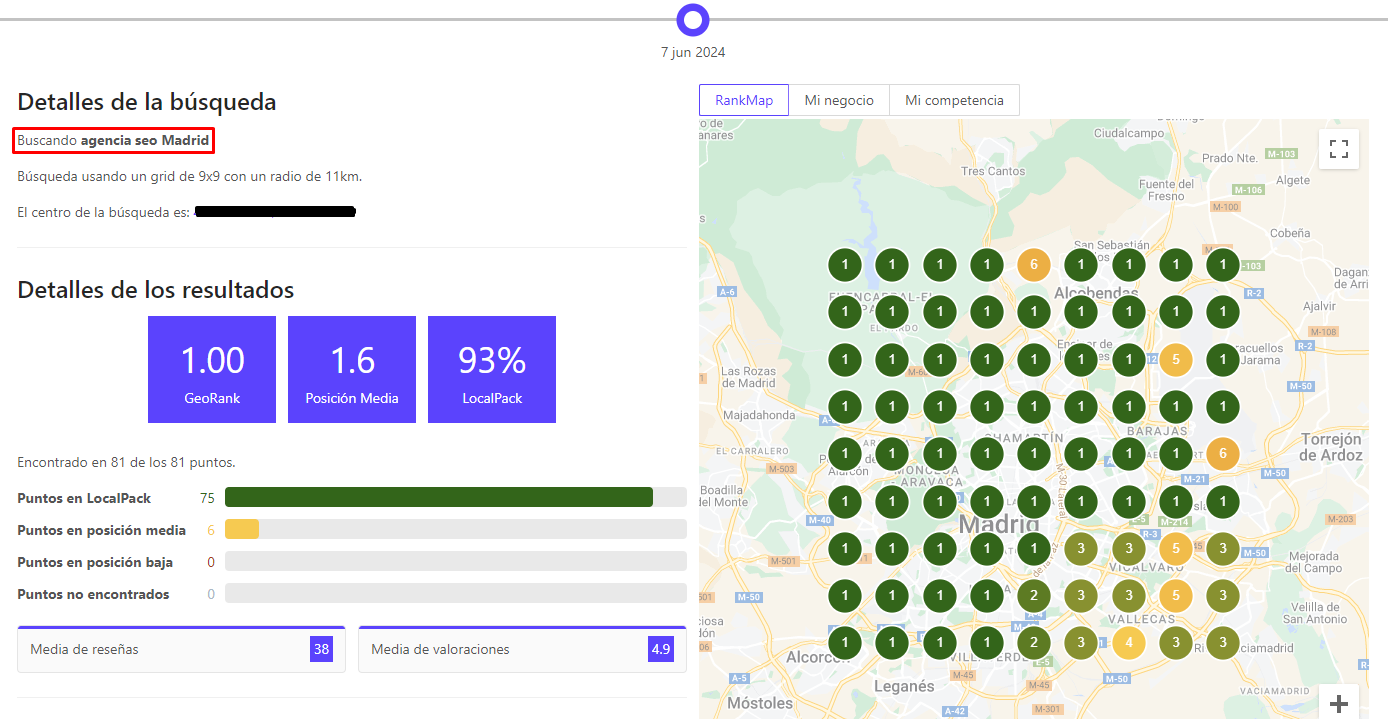Viewport: 1388px width, 719px height.
Task: Select the yellow 5 marker beside Vallecas
Action: pos(1176,596)
